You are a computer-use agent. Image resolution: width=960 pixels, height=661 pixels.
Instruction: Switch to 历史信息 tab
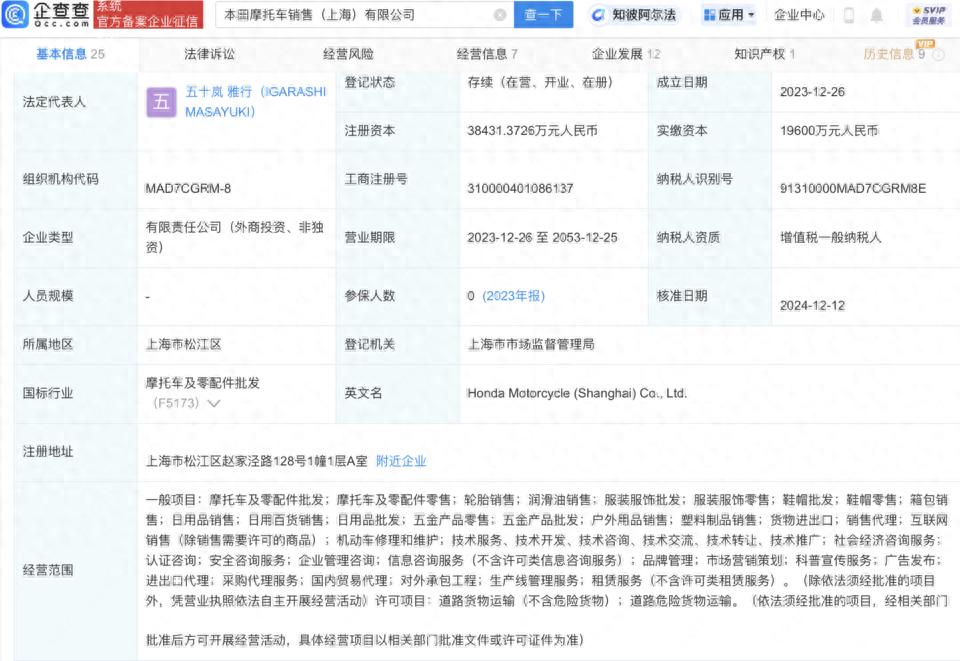894,54
